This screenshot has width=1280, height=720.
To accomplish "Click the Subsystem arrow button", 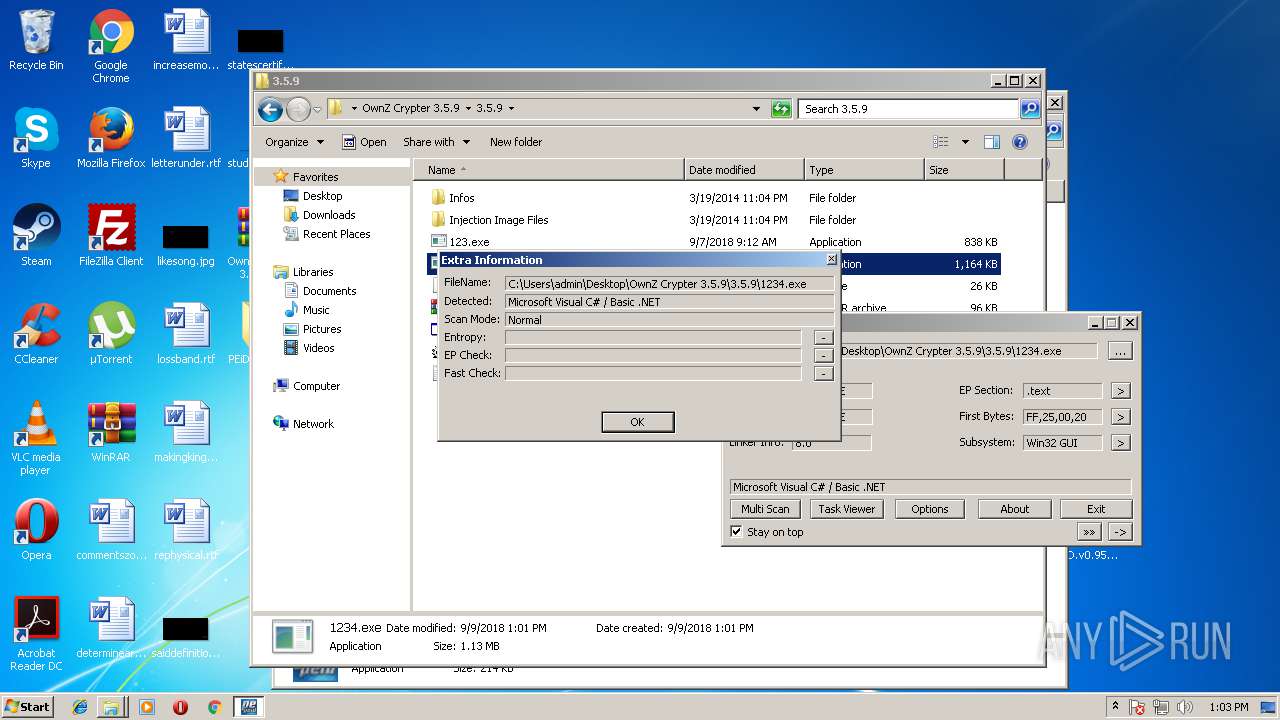I will (x=1120, y=443).
